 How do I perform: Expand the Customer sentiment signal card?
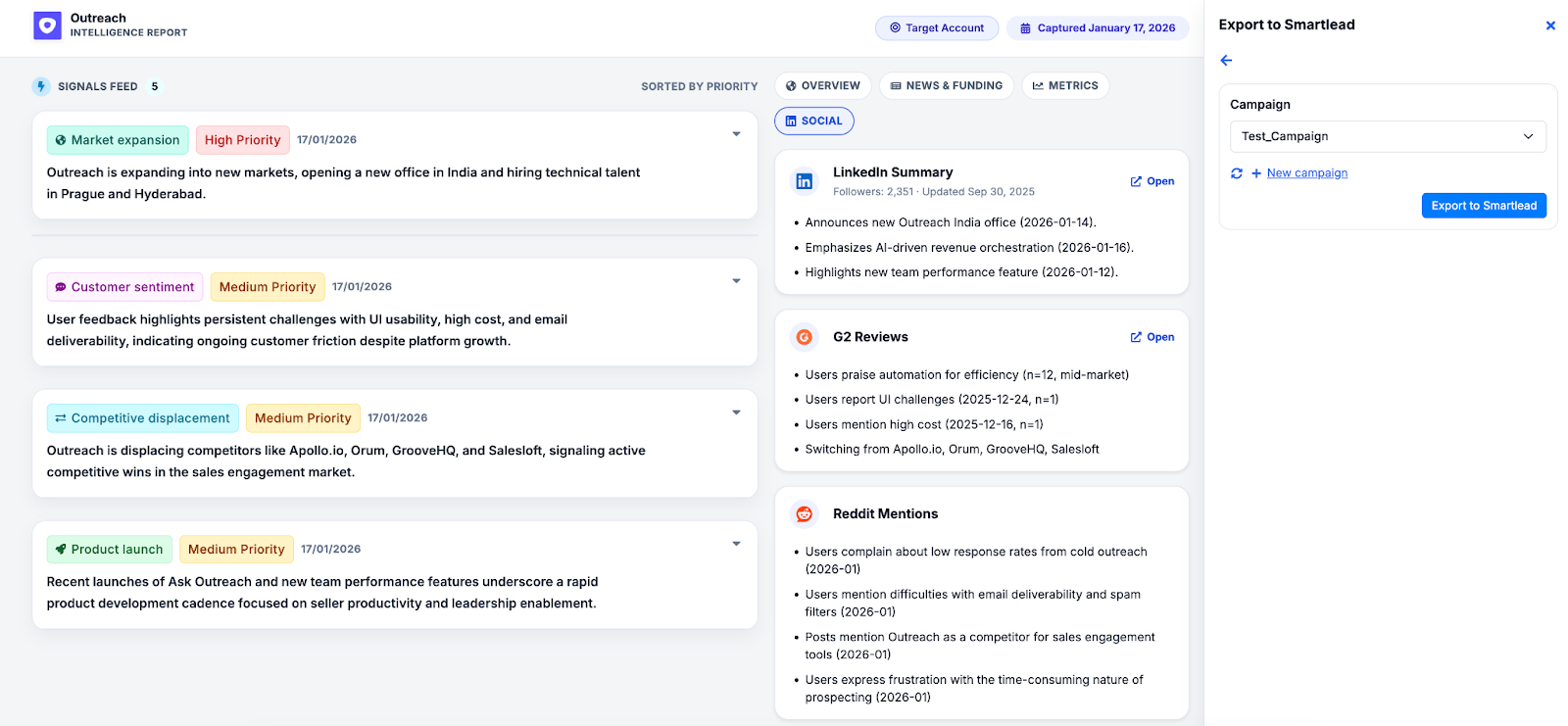pos(736,281)
